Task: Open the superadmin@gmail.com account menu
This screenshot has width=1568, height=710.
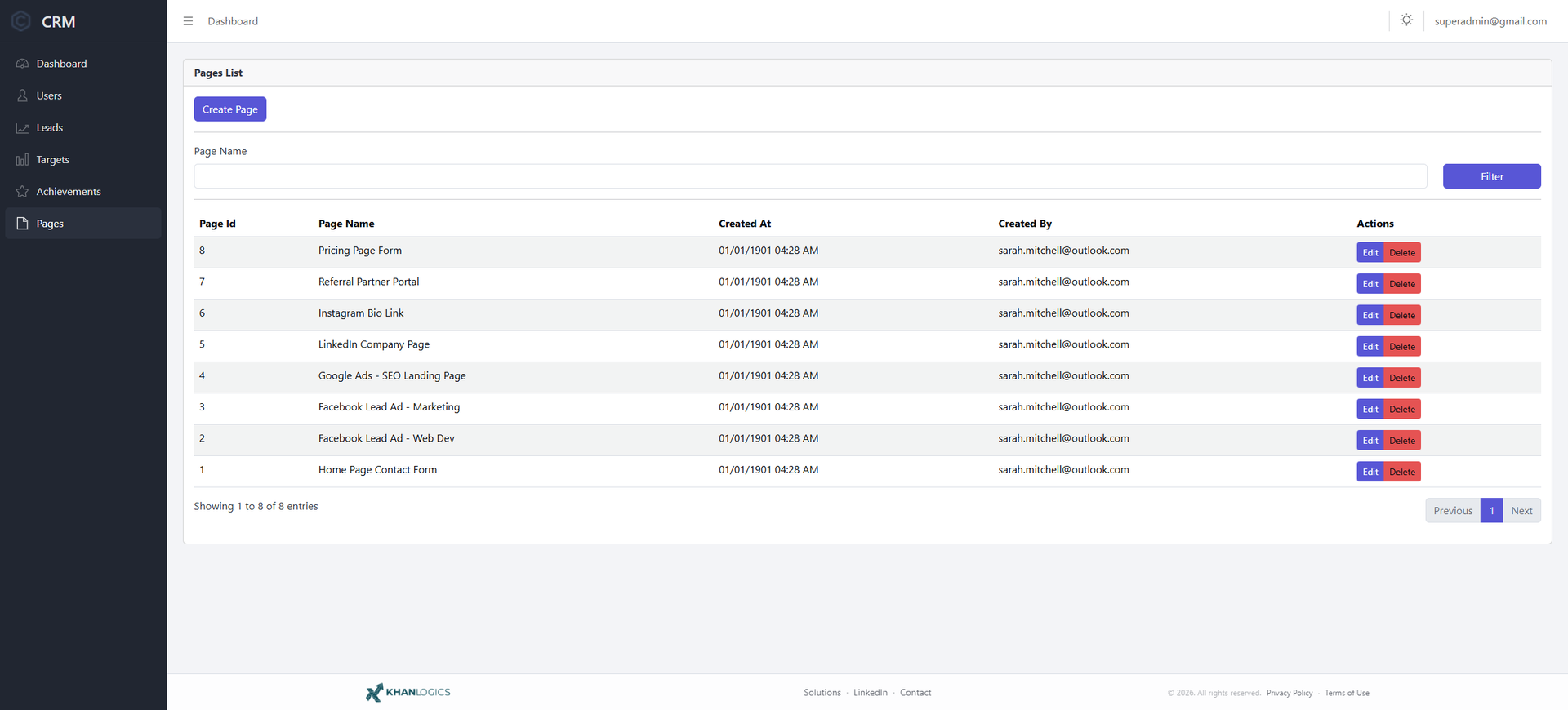Action: (x=1490, y=21)
